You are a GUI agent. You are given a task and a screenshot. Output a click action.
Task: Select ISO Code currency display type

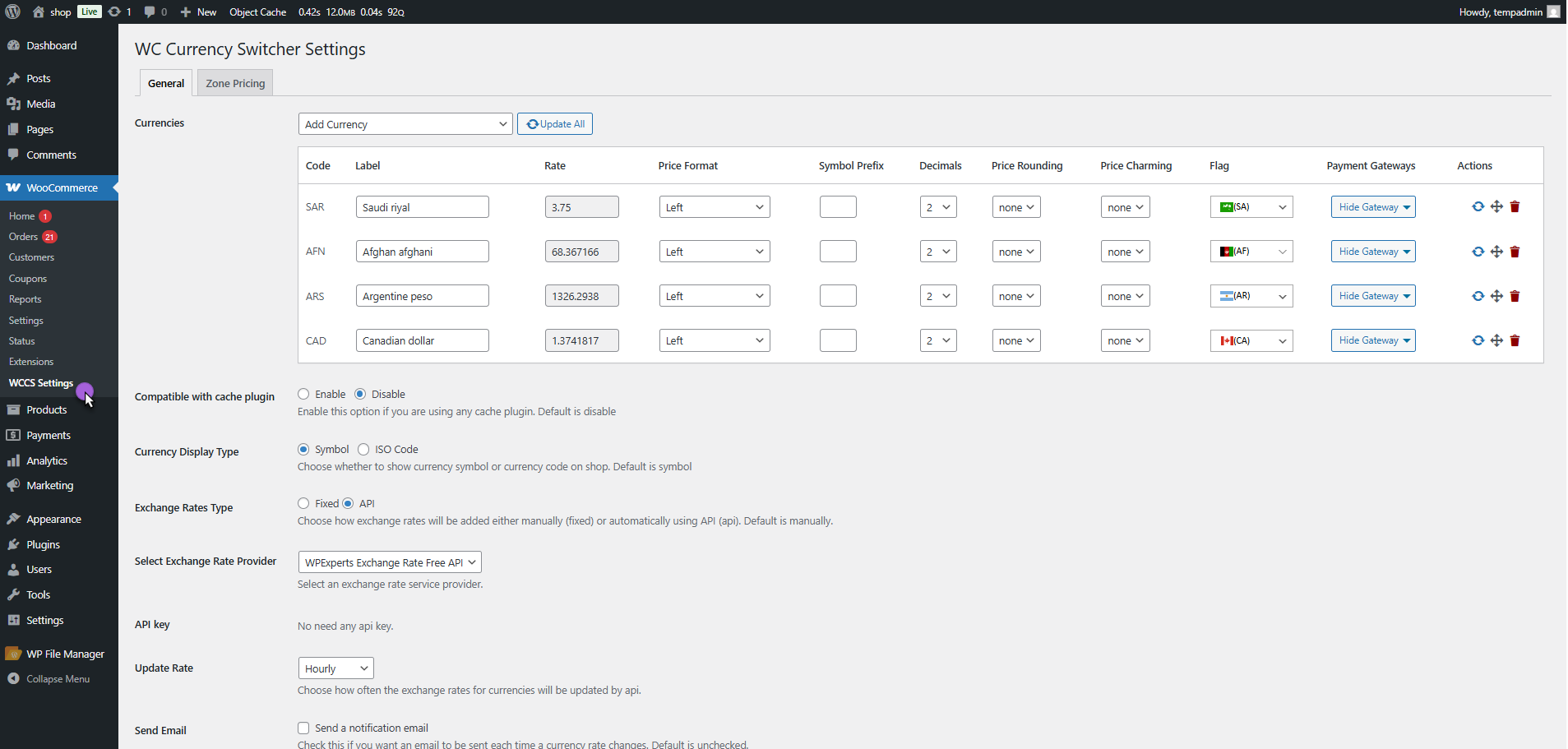click(363, 449)
